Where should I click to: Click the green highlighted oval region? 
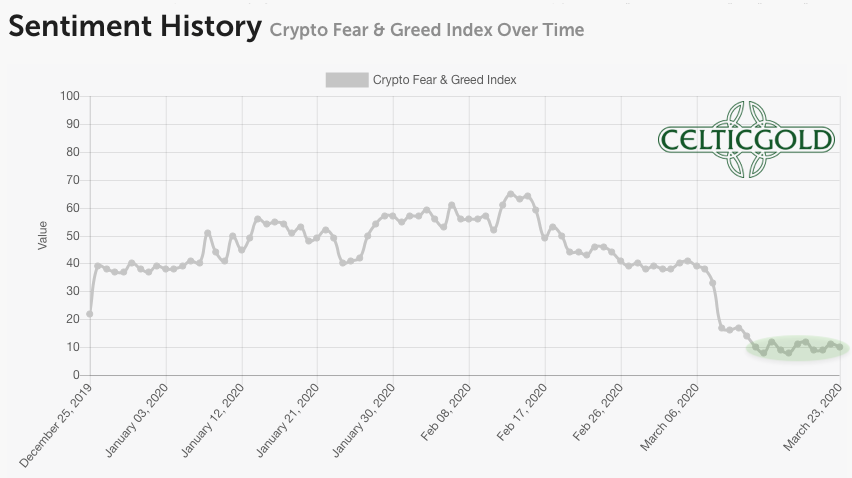(x=796, y=348)
